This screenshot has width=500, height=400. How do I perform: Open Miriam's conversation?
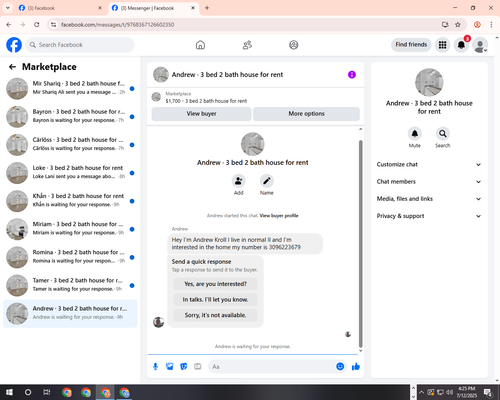click(70, 229)
